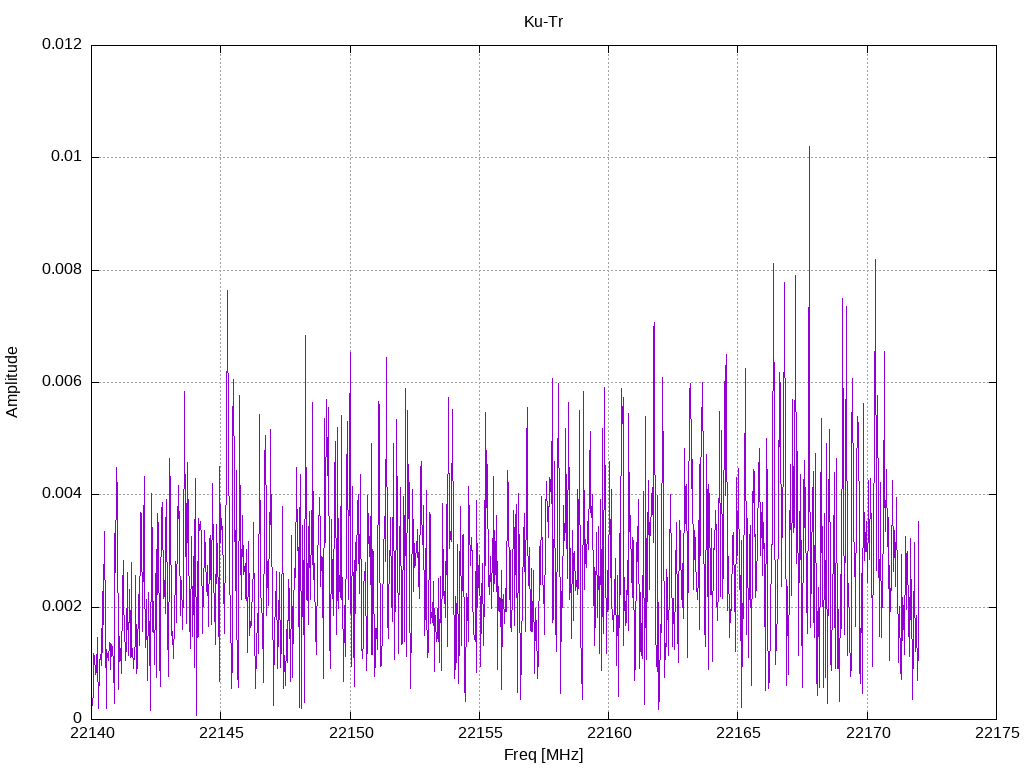Click the 'Freq [MHz]' x-axis label

pos(543,755)
